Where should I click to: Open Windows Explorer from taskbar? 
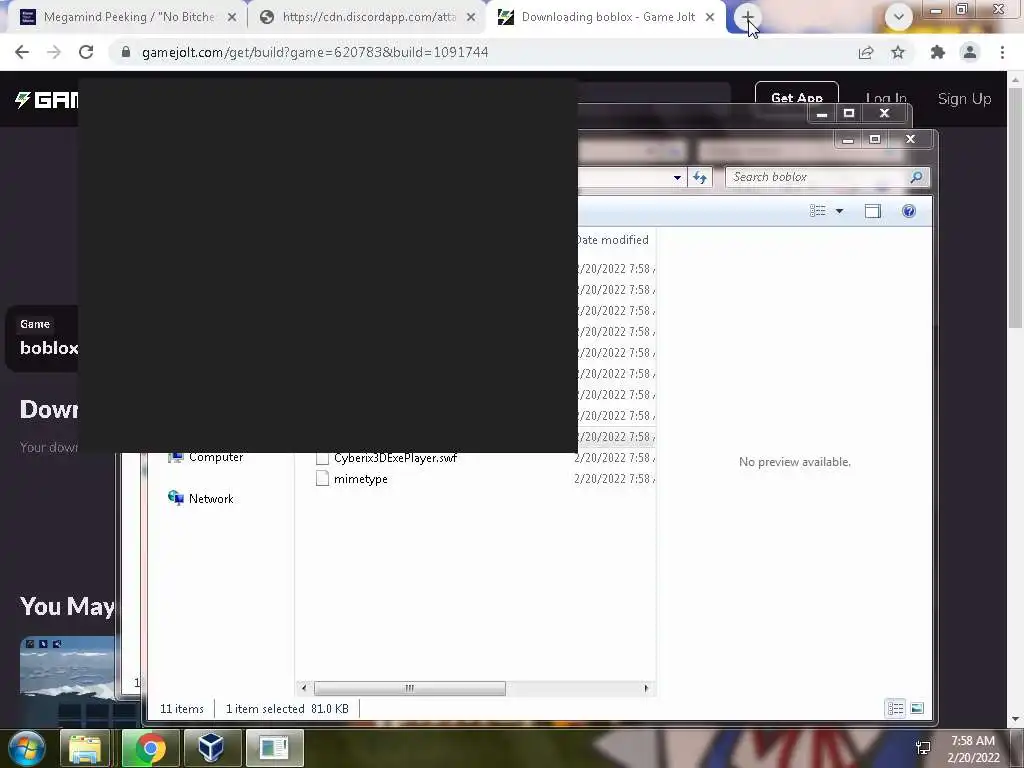pos(85,748)
